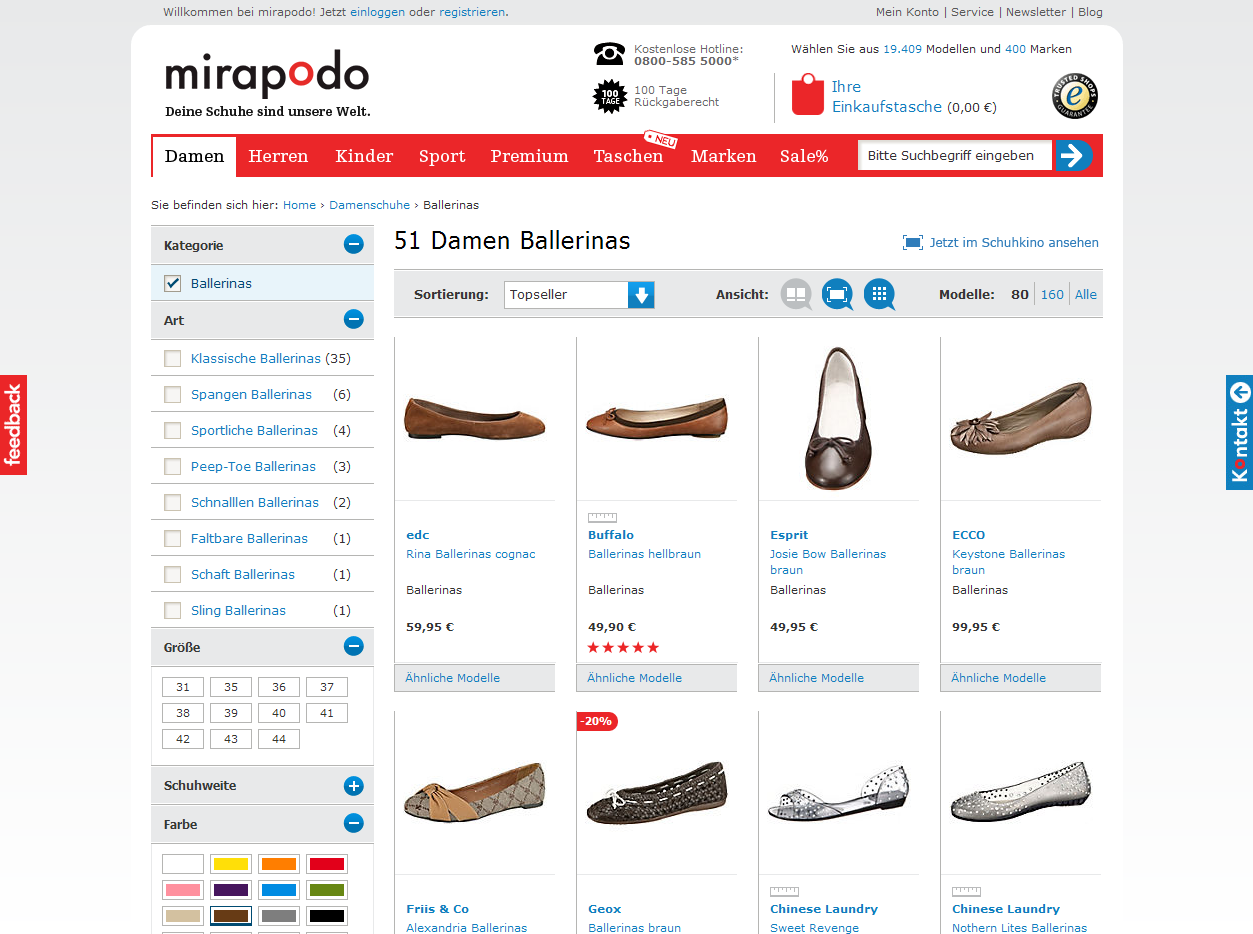
Task: Click Ähnliche Modelle under the edc shoe
Action: point(452,678)
